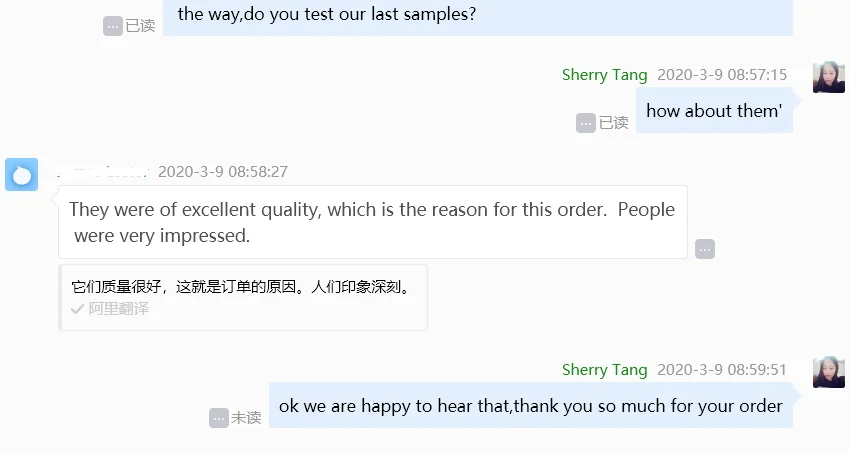Click the 'They were of excellent quality' message bubble
This screenshot has height=453, width=849.
tap(372, 222)
